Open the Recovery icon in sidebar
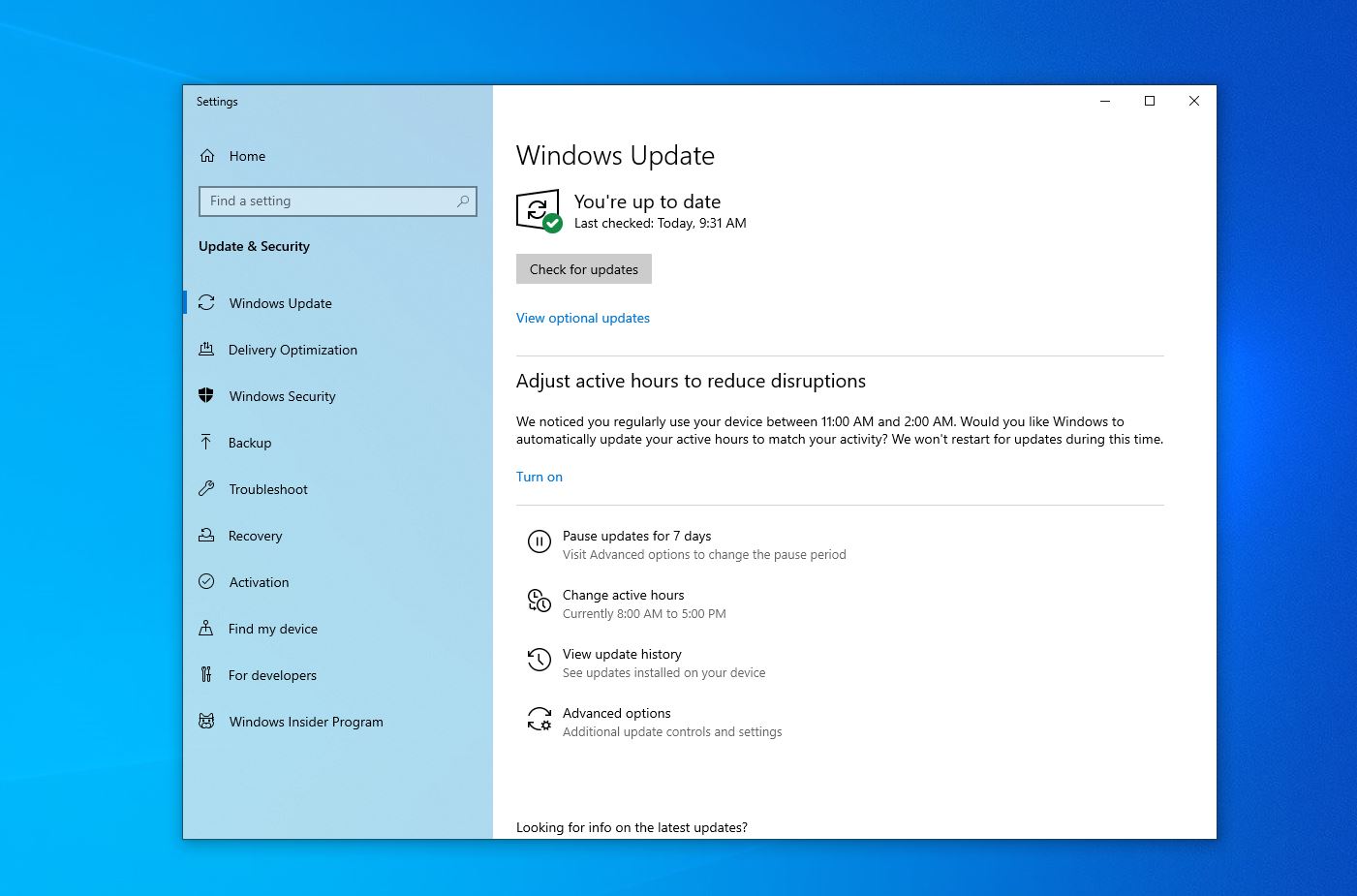1357x896 pixels. 206,535
